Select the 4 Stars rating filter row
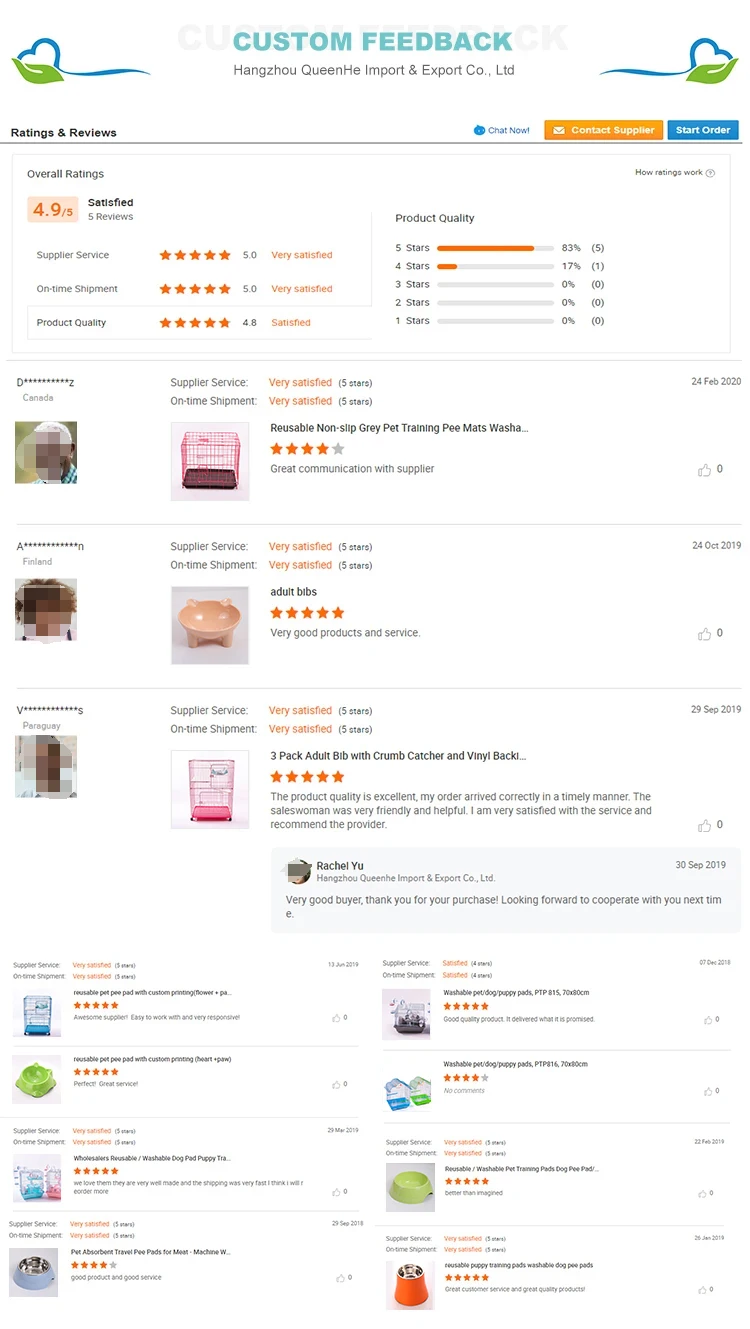 [499, 266]
